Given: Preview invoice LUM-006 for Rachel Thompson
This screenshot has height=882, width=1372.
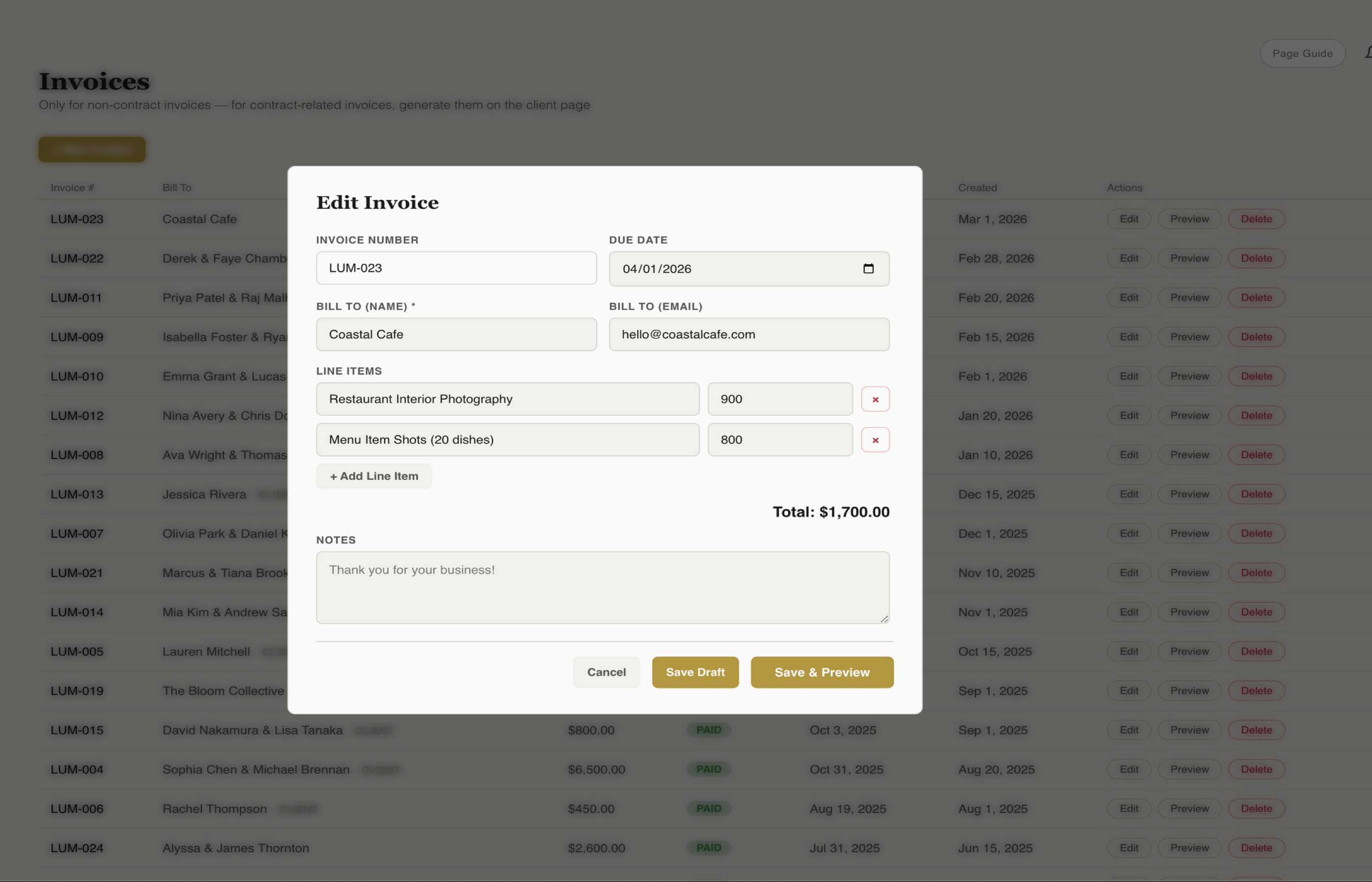Looking at the screenshot, I should point(1189,808).
